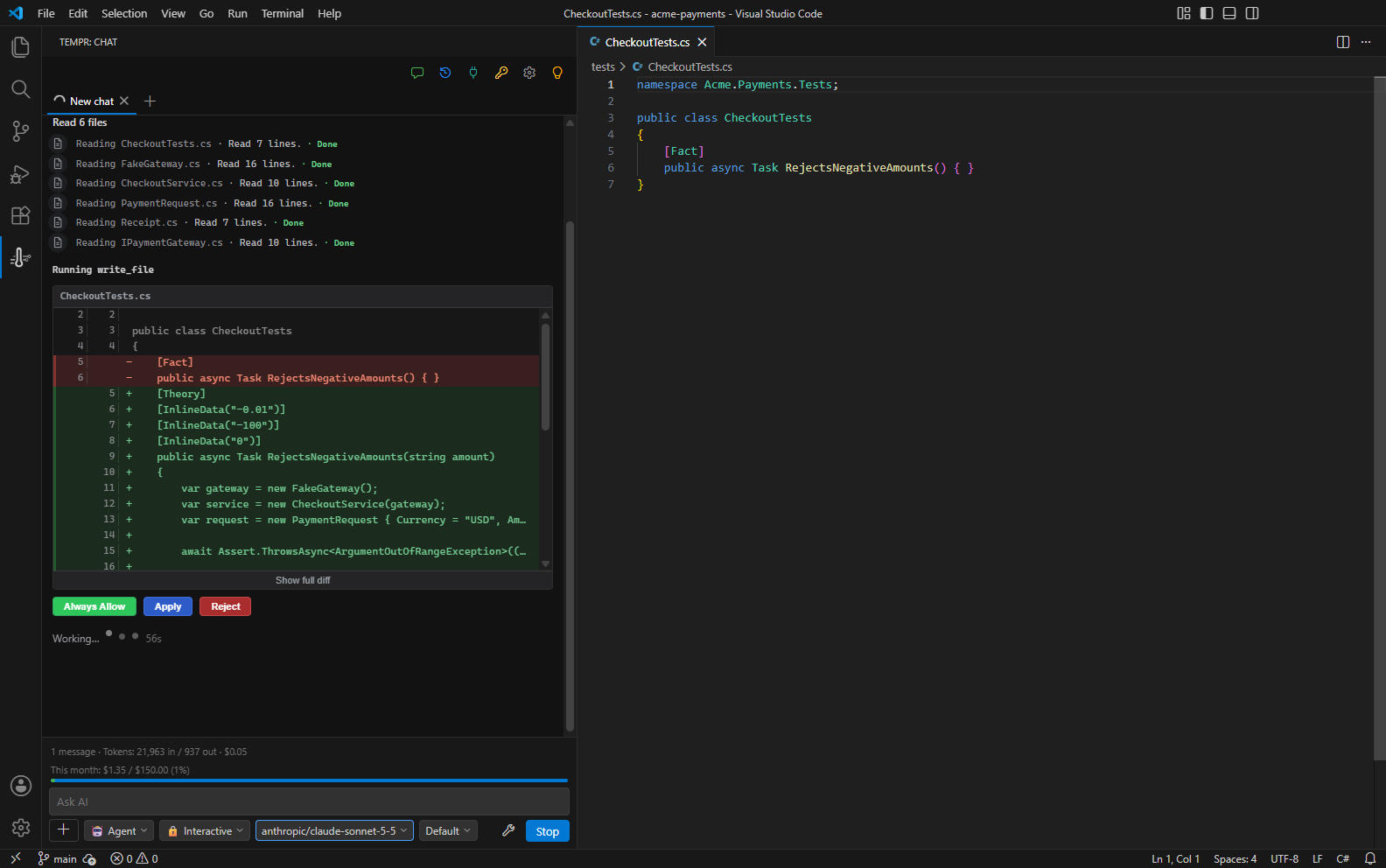
Task: Open chat history clock icon
Action: click(x=445, y=73)
